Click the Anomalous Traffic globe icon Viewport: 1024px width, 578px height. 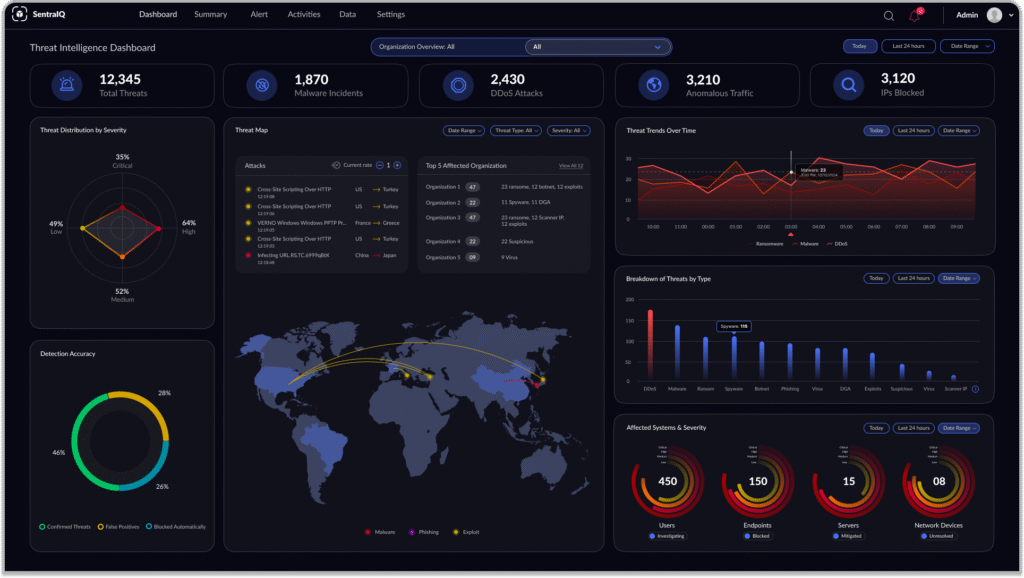click(x=653, y=86)
